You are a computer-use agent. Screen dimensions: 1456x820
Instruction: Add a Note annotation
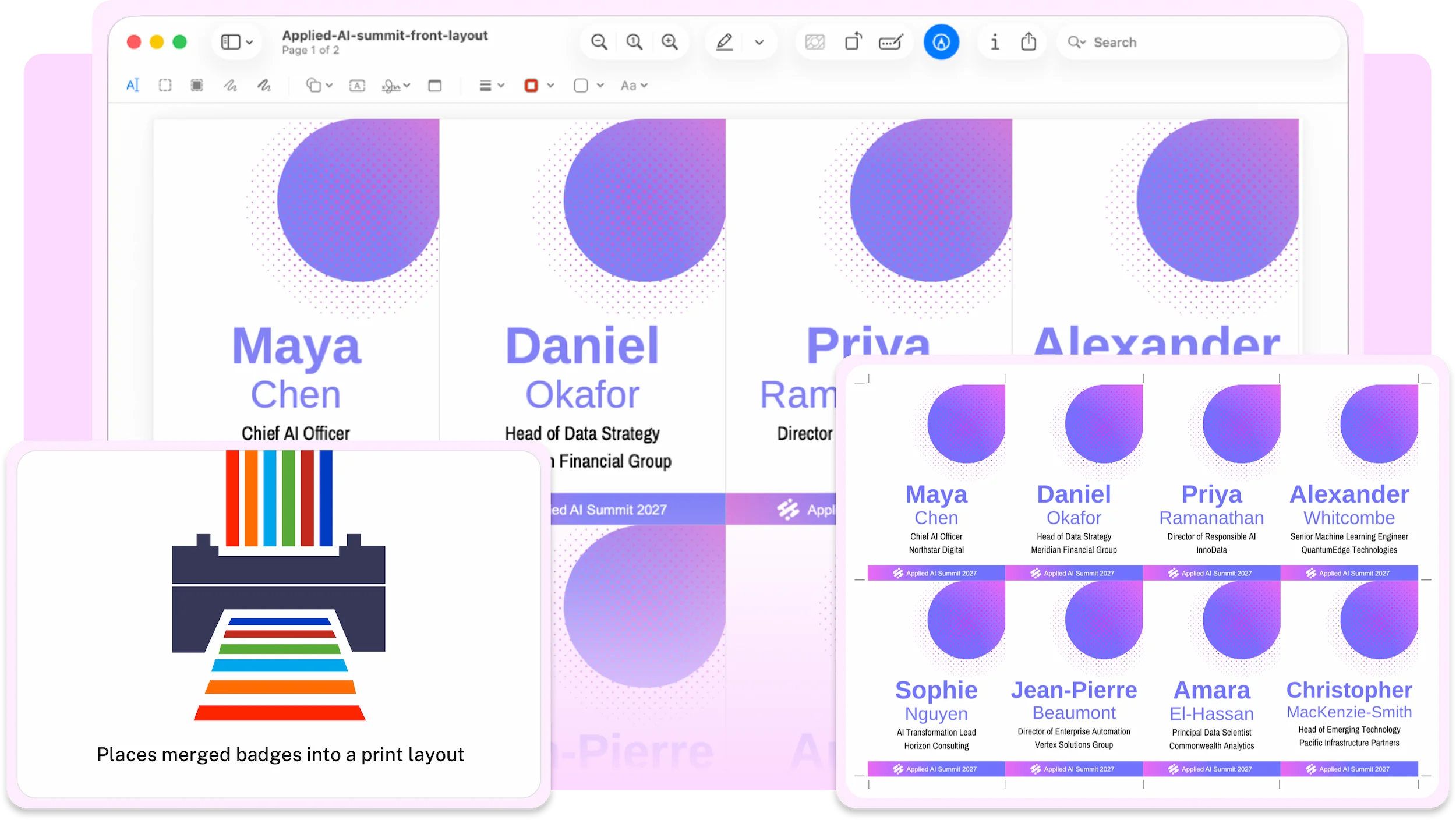coord(434,86)
